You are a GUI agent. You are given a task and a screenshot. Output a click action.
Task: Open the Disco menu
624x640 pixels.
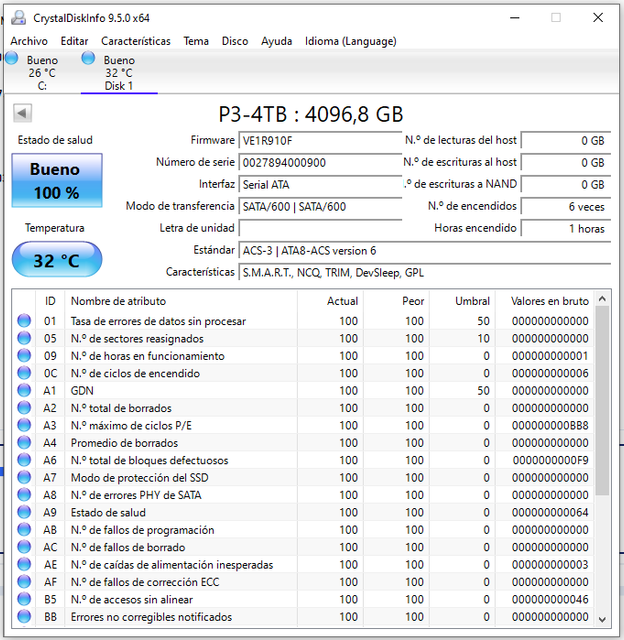coord(235,41)
